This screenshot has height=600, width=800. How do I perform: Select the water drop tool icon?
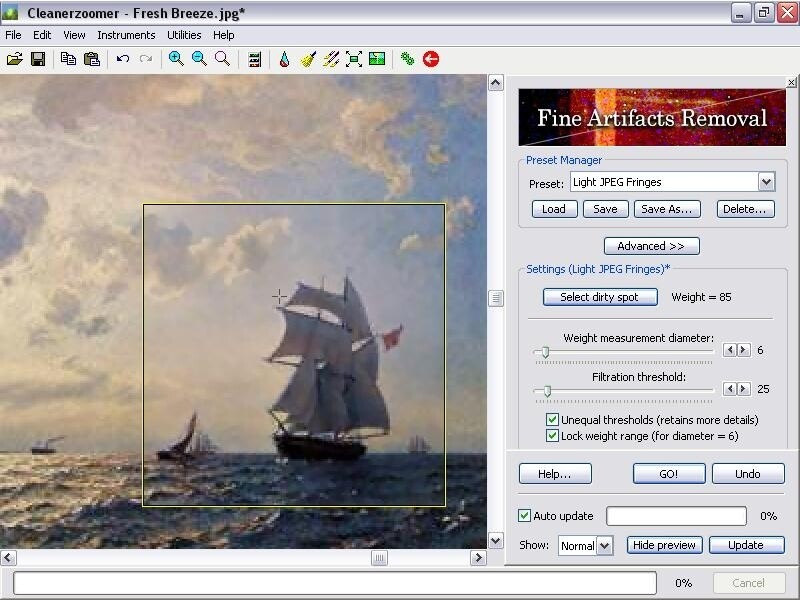(285, 59)
